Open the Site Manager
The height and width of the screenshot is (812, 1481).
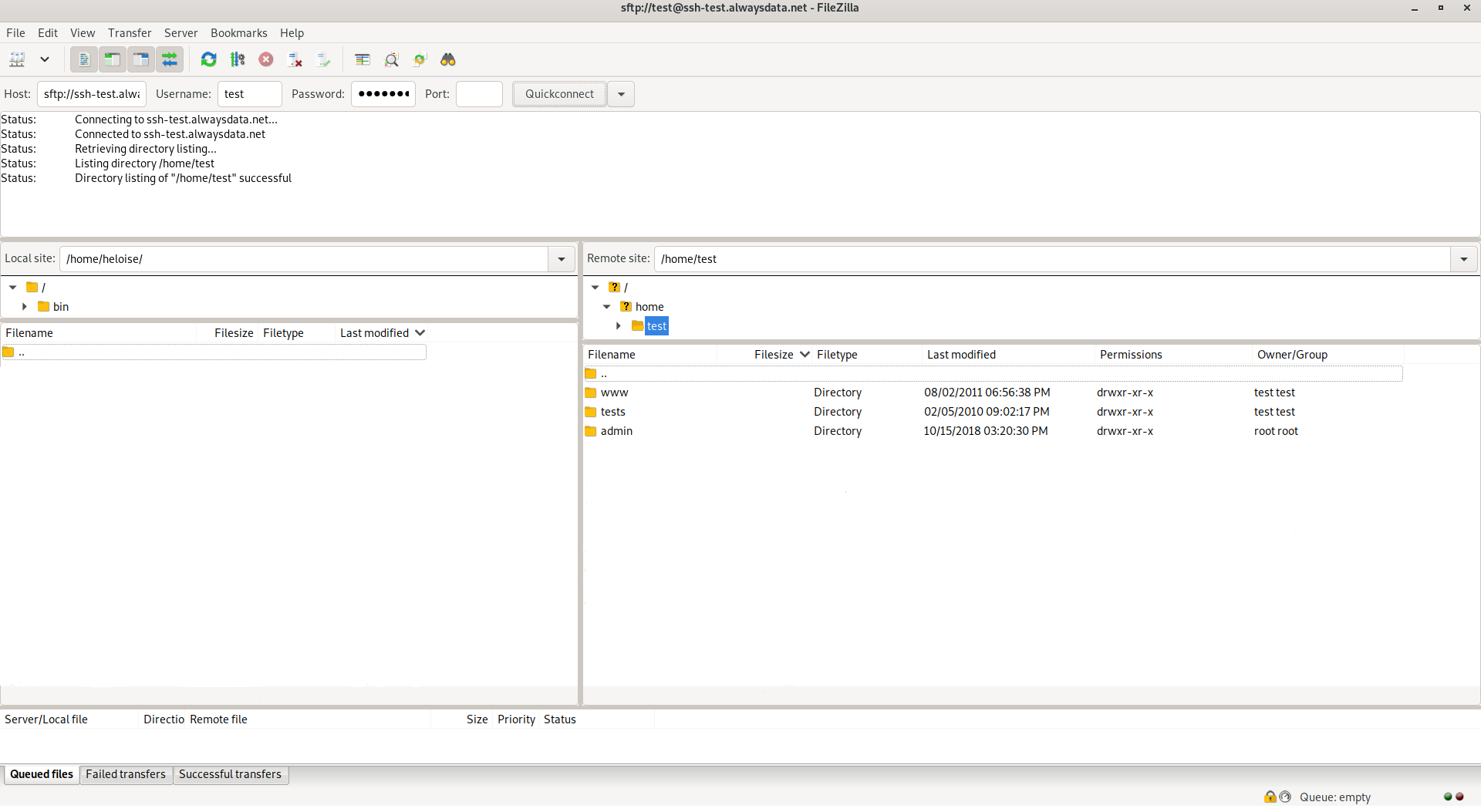click(x=16, y=59)
